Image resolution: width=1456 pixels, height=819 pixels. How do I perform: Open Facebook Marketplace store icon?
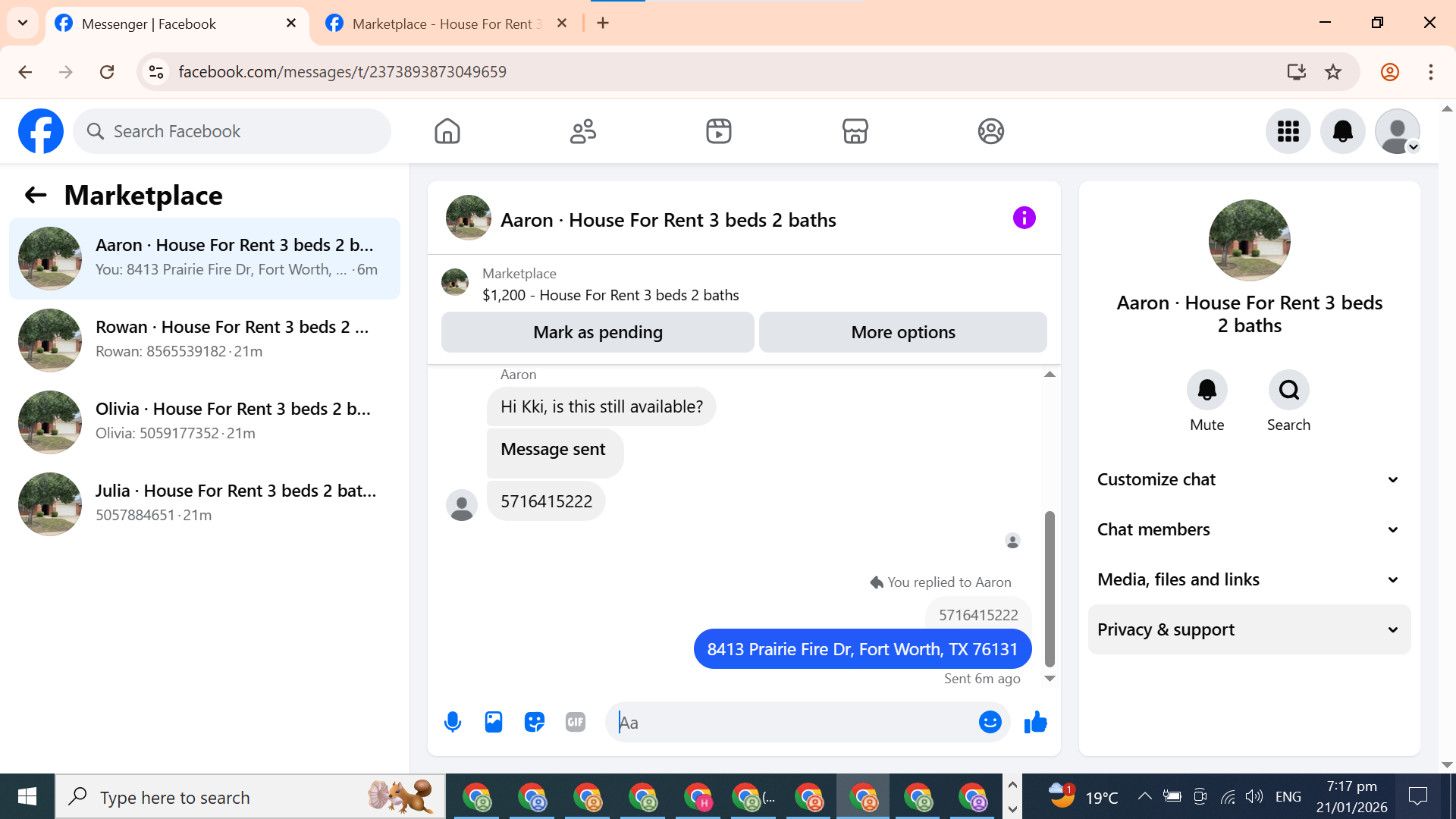coord(855,131)
